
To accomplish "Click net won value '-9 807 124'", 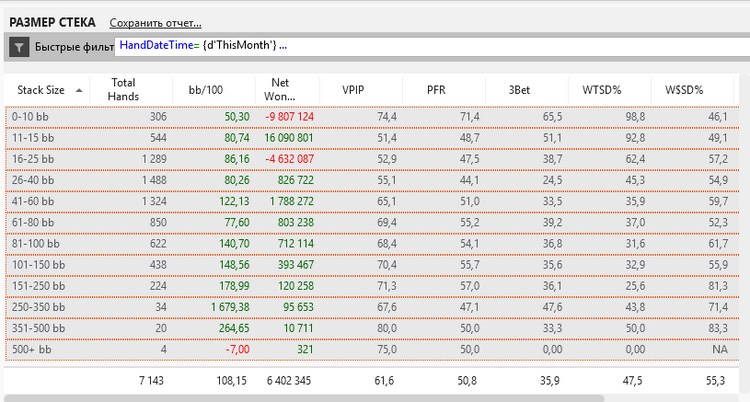I will pyautogui.click(x=289, y=117).
